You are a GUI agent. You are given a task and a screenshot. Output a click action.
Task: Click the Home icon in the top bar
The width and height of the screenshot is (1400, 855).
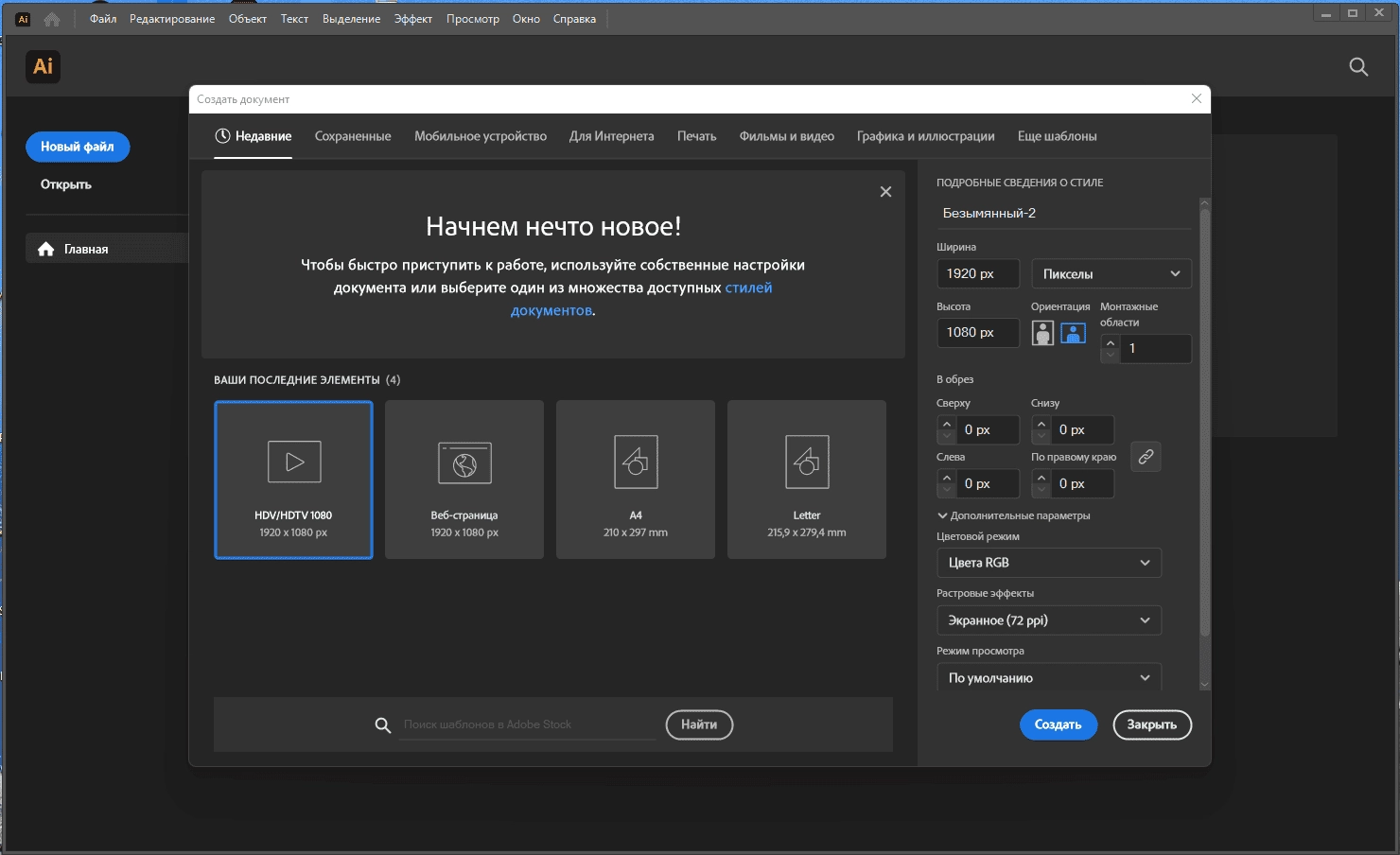click(x=52, y=19)
